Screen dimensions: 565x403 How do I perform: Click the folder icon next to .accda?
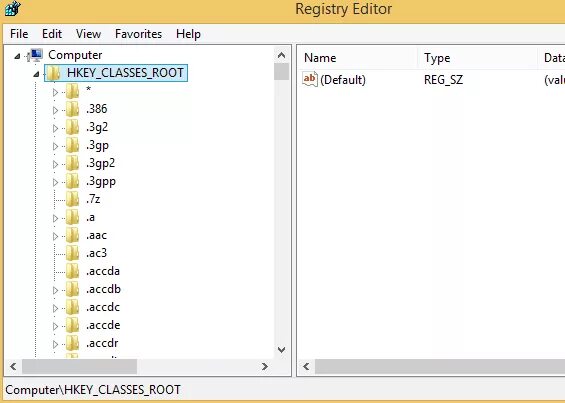tap(72, 271)
